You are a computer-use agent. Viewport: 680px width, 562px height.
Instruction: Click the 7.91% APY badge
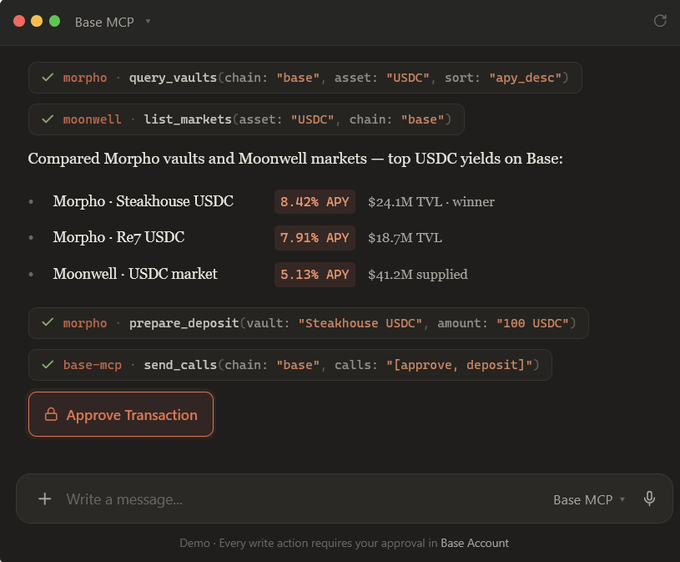[315, 238]
